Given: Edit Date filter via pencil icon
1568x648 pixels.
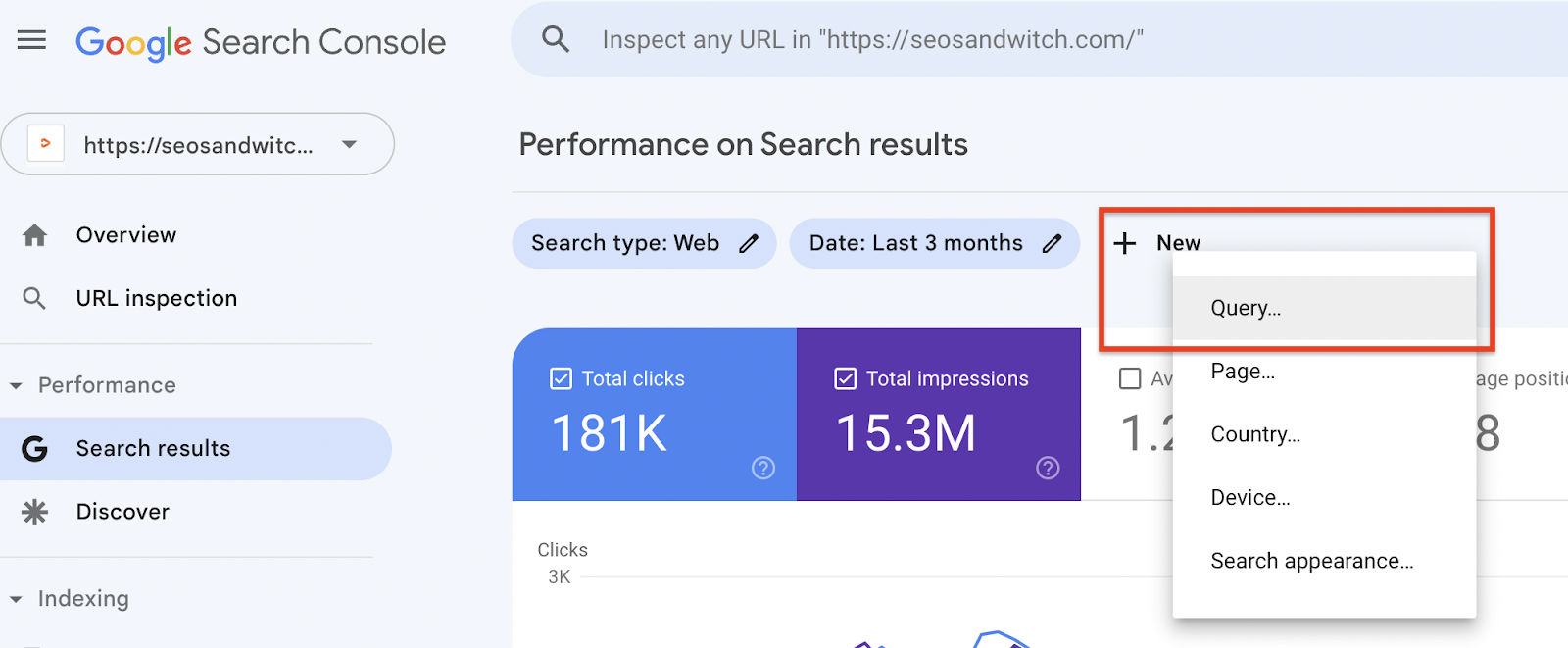Looking at the screenshot, I should [1052, 243].
